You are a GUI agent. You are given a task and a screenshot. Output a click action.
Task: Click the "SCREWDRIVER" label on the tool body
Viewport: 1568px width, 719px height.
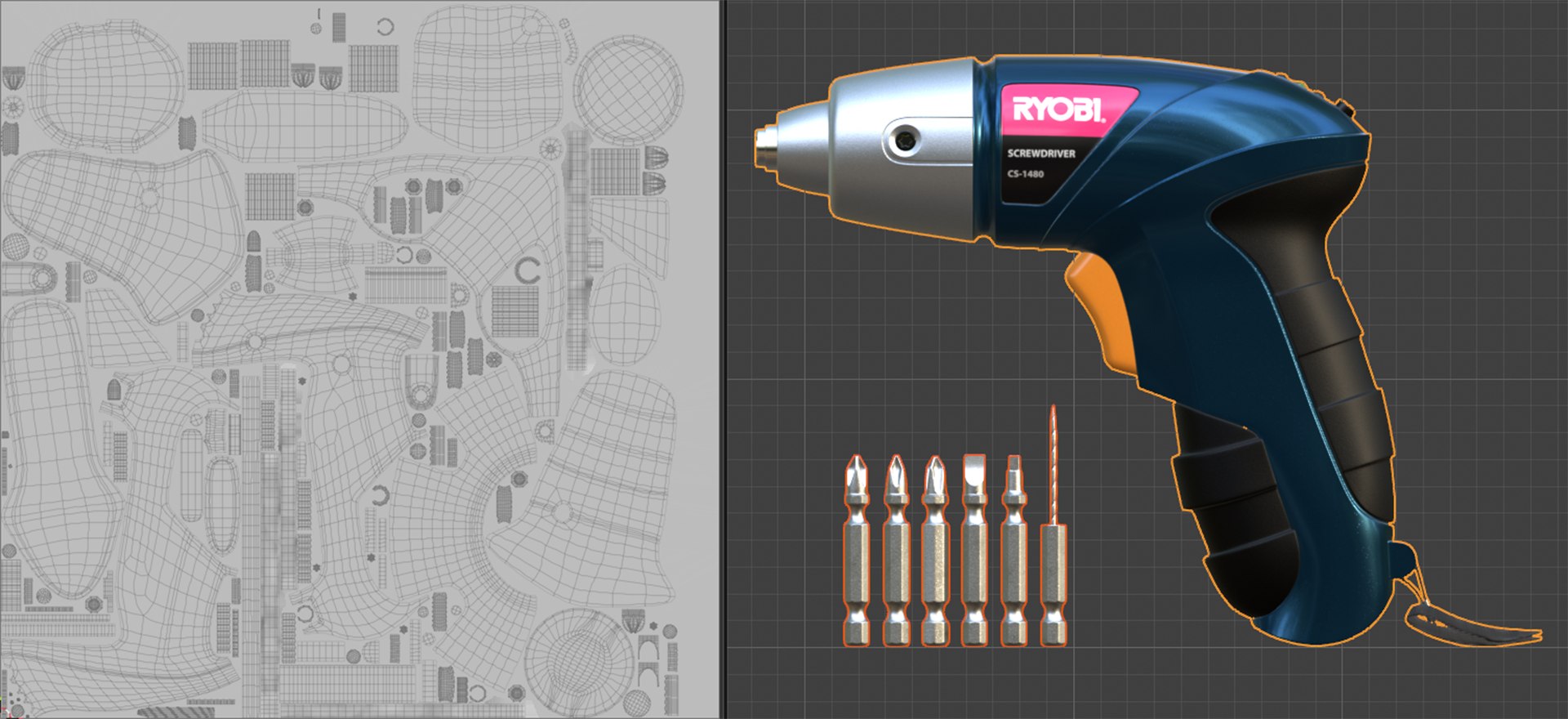tap(1041, 154)
